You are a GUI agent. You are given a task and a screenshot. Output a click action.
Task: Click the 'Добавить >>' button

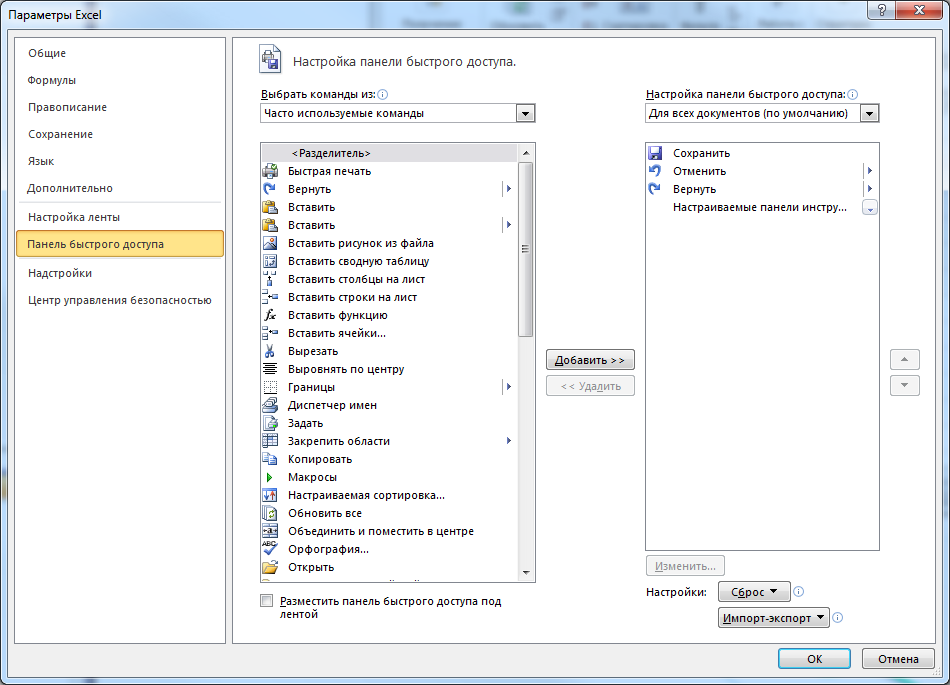coord(590,360)
